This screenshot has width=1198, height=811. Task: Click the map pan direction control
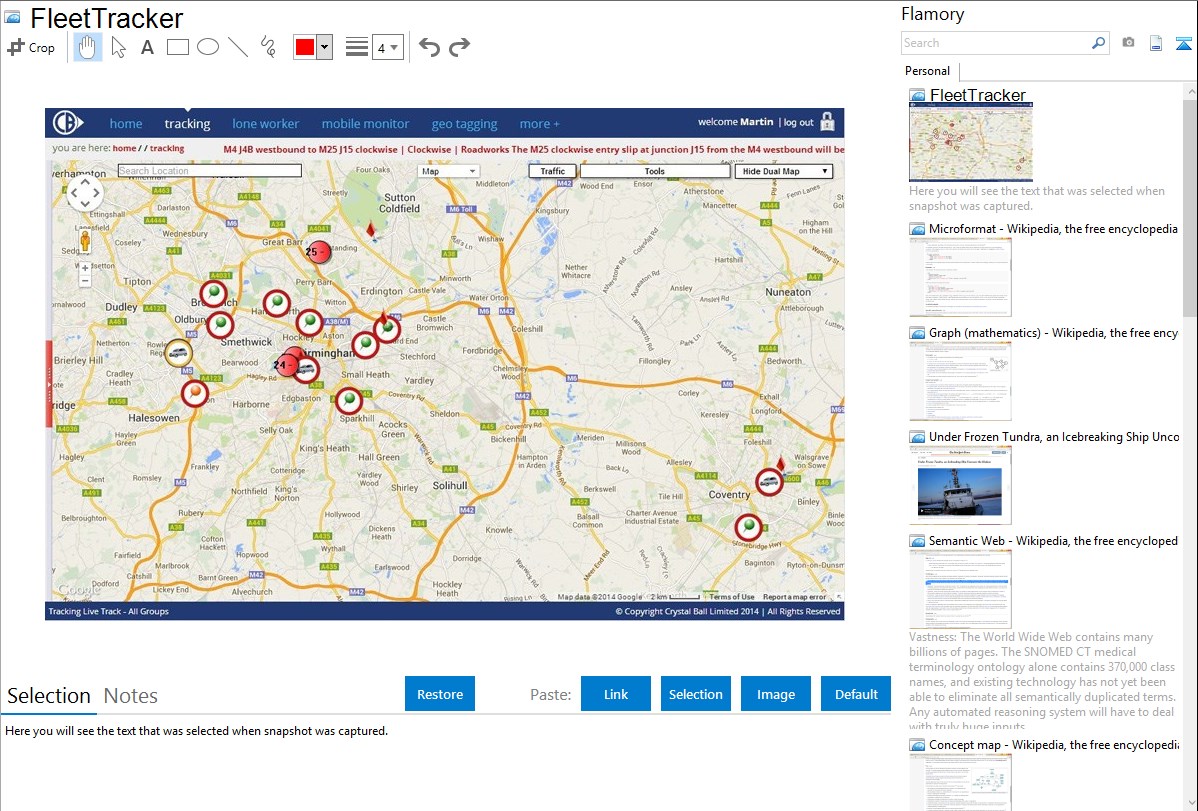coord(85,193)
